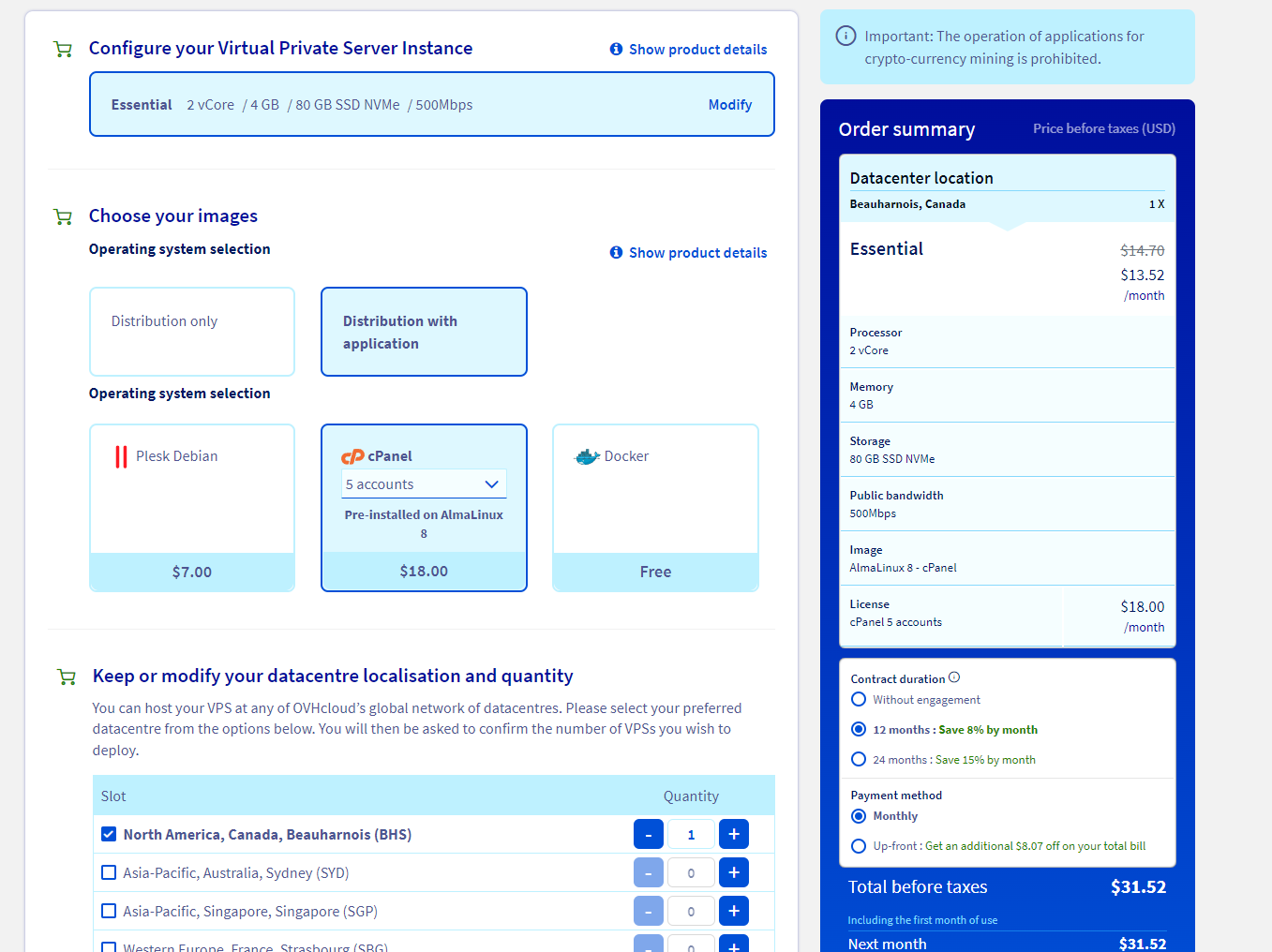Select Distribution with application option
This screenshot has height=952, width=1272.
click(x=424, y=332)
